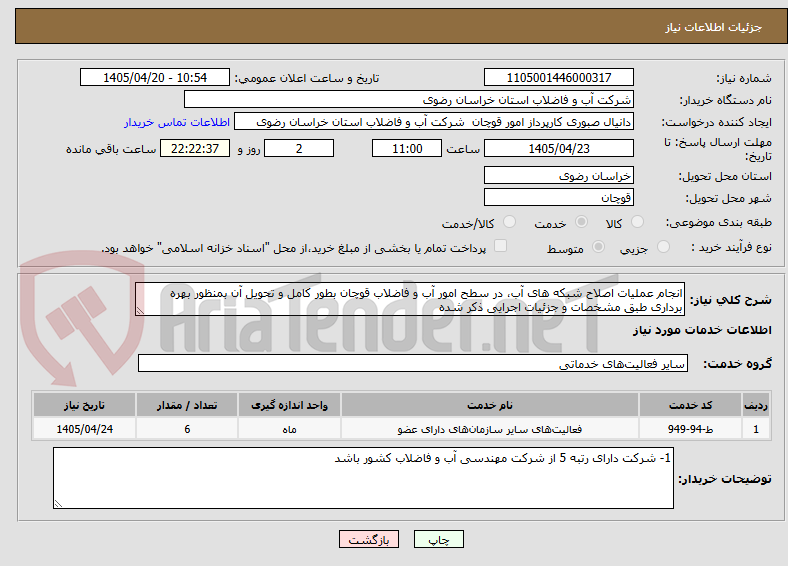Select the کالا/خدمت radio button
Viewport: 788px width, 566px height.
pos(509,222)
